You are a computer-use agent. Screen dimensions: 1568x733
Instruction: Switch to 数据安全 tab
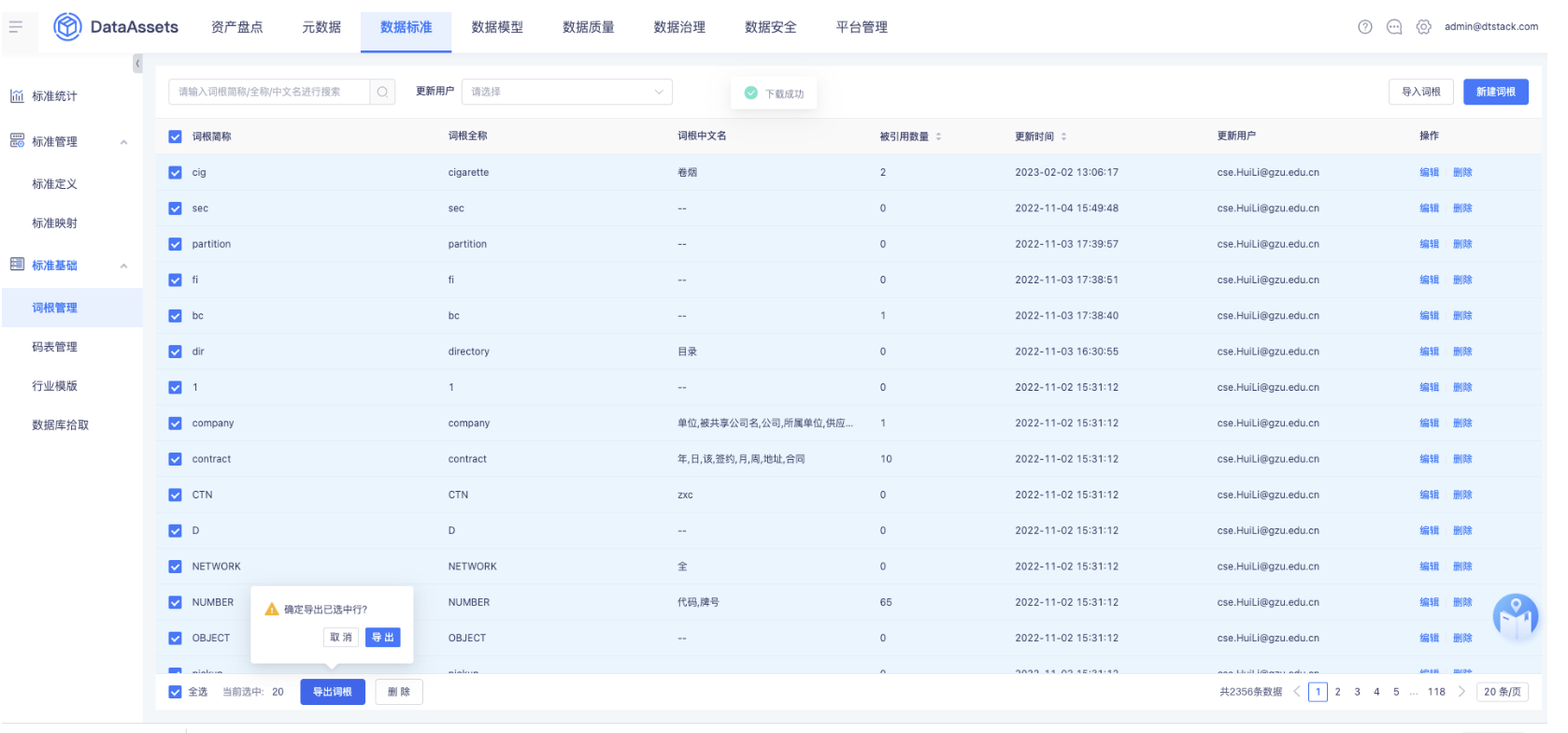[771, 27]
